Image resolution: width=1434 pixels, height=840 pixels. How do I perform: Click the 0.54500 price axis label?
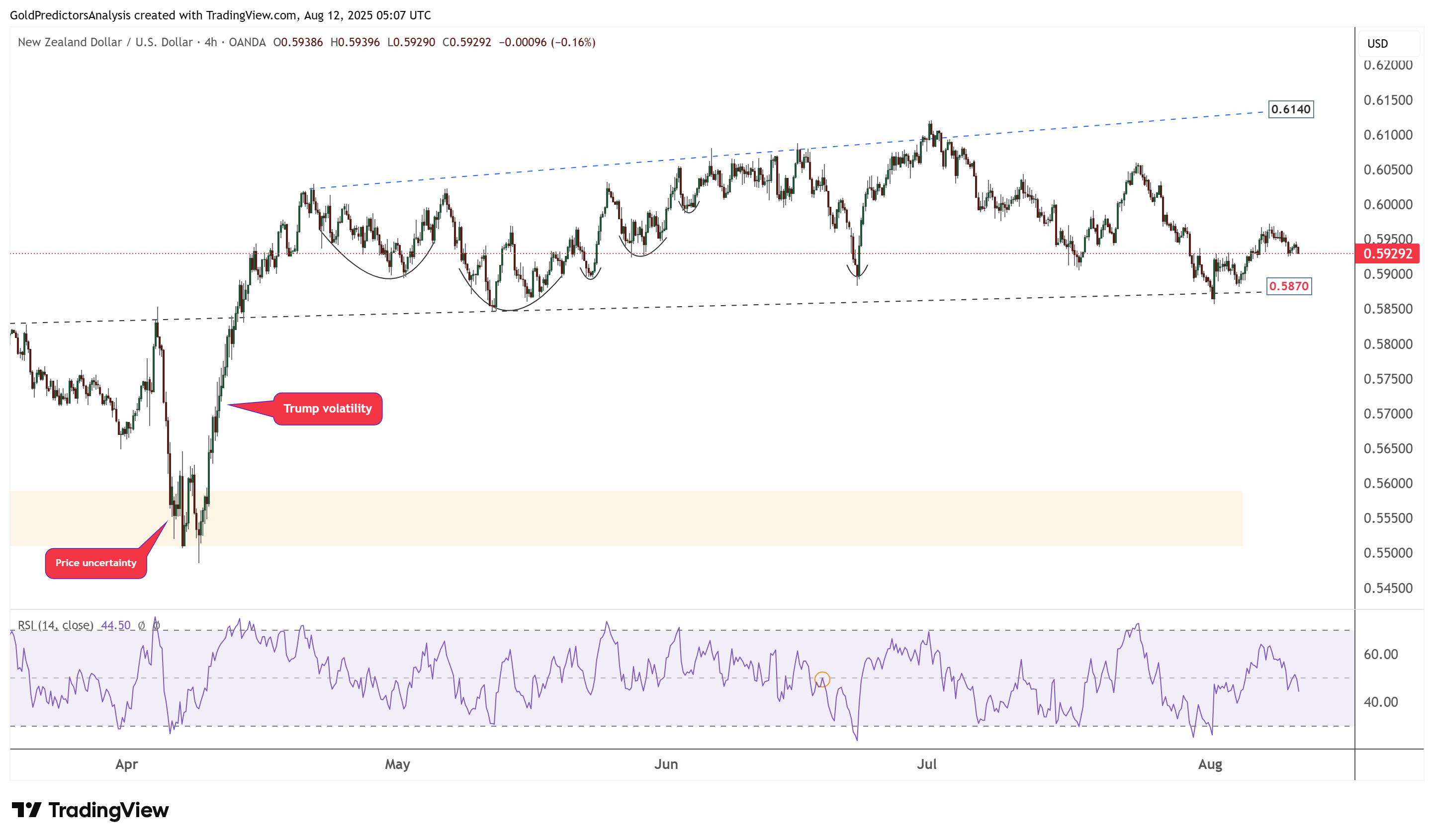pos(1387,588)
